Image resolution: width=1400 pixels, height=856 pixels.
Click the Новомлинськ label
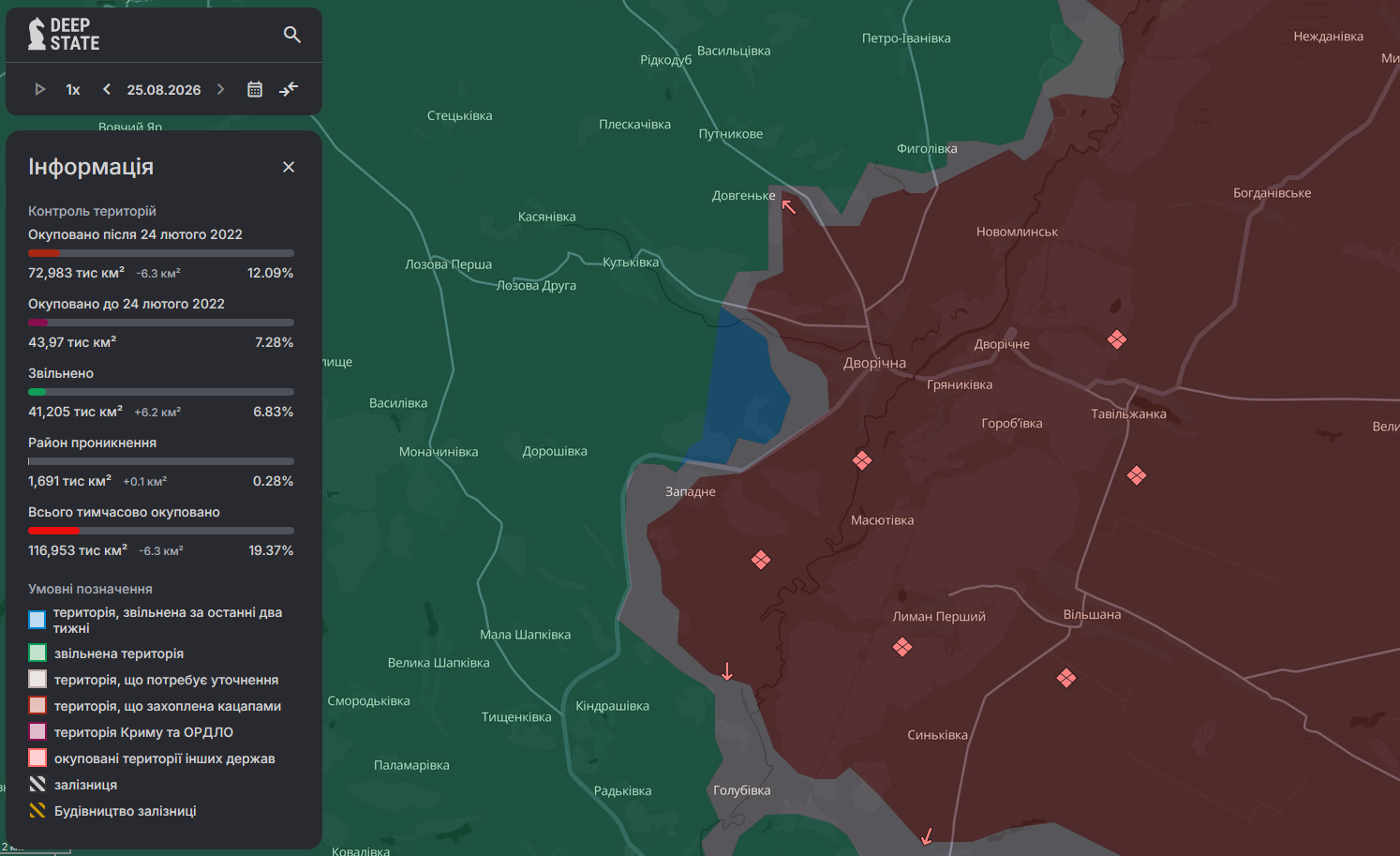pos(1017,232)
